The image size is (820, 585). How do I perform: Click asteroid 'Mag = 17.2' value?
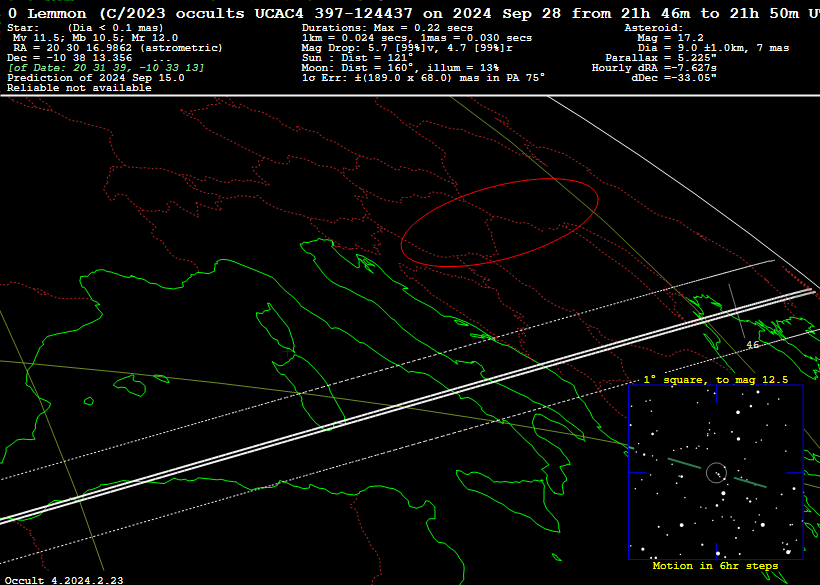pyautogui.click(x=670, y=38)
